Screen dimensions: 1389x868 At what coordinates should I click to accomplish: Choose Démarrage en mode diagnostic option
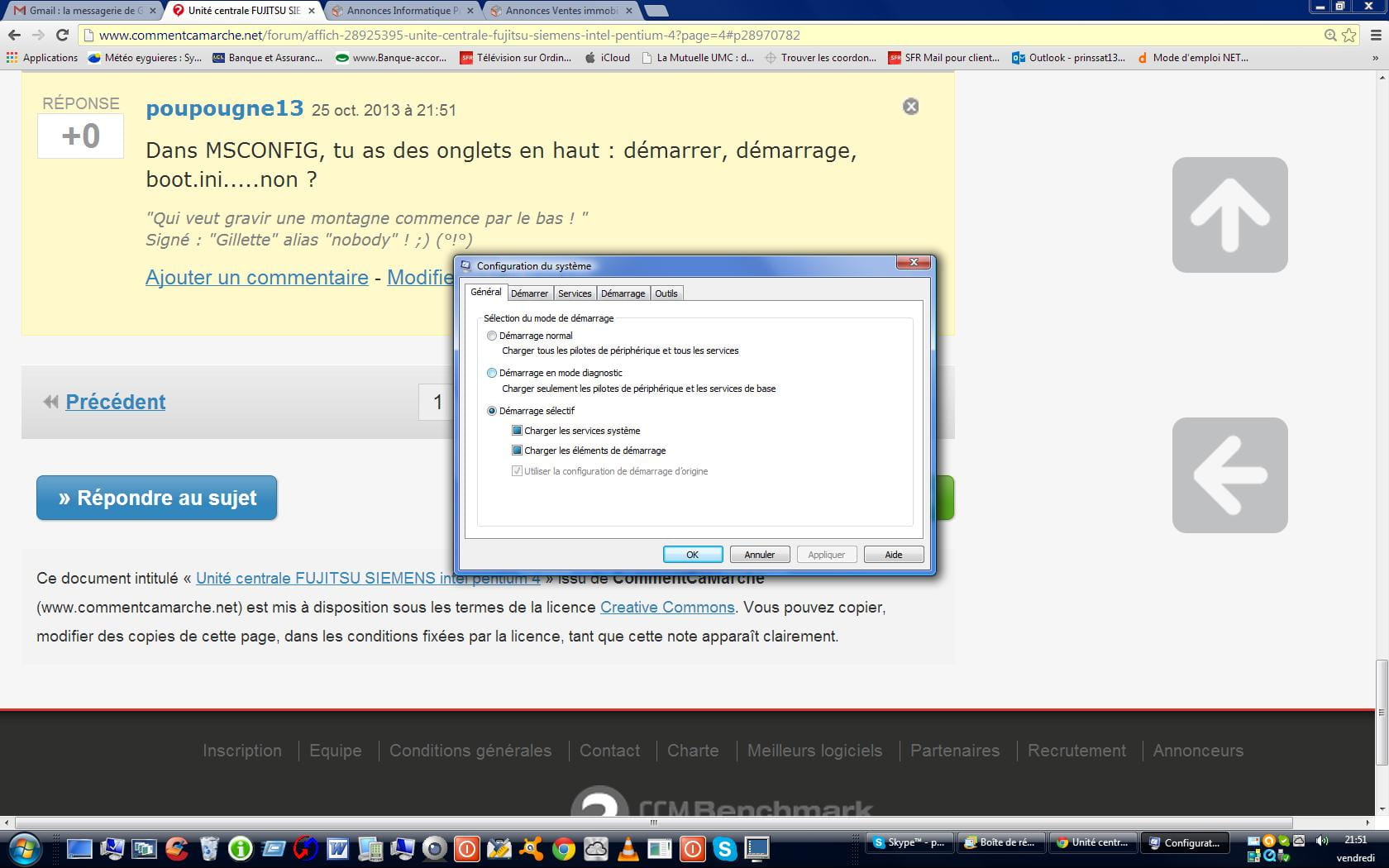tap(492, 373)
